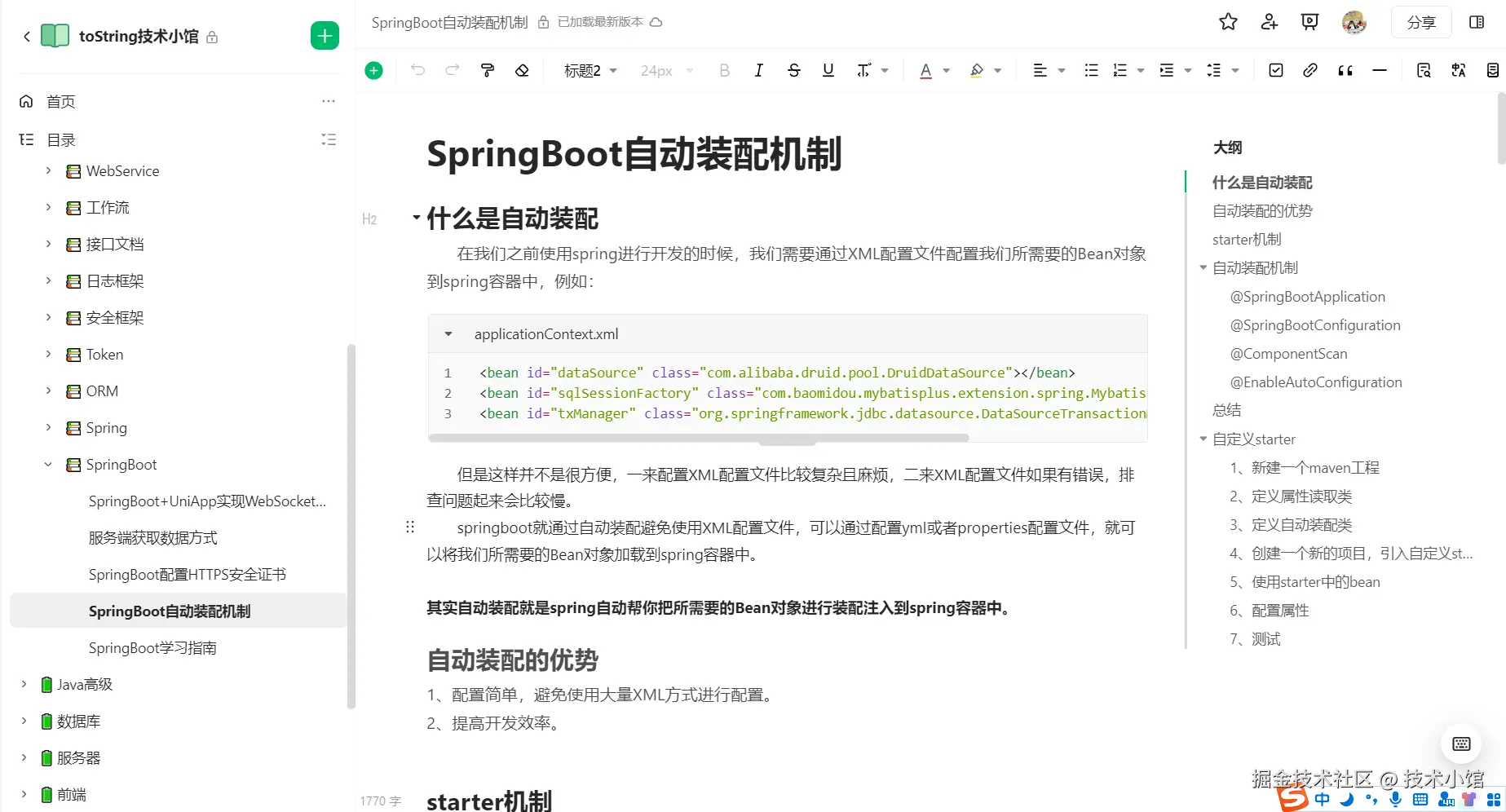Jump to 自动装配的优势 in outline
The width and height of the screenshot is (1506, 812).
pos(1262,210)
